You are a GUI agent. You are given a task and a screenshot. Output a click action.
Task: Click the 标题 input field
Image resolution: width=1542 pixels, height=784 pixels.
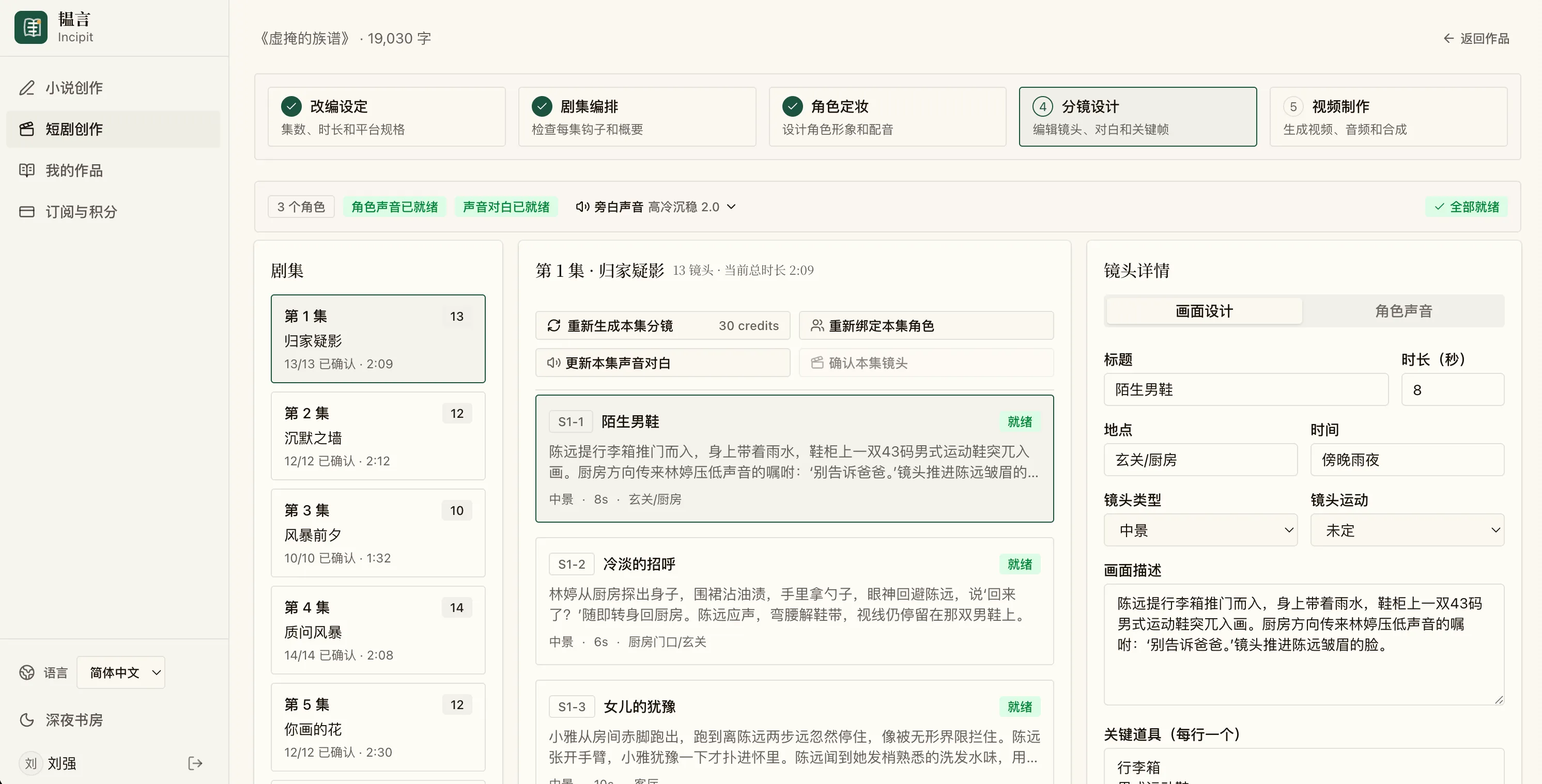tap(1246, 389)
